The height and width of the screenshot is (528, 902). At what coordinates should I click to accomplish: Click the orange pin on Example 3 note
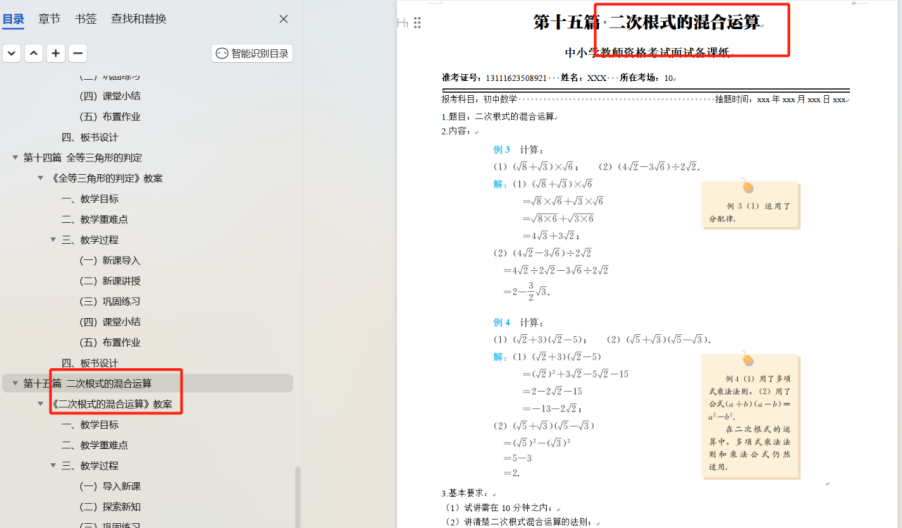tap(747, 185)
